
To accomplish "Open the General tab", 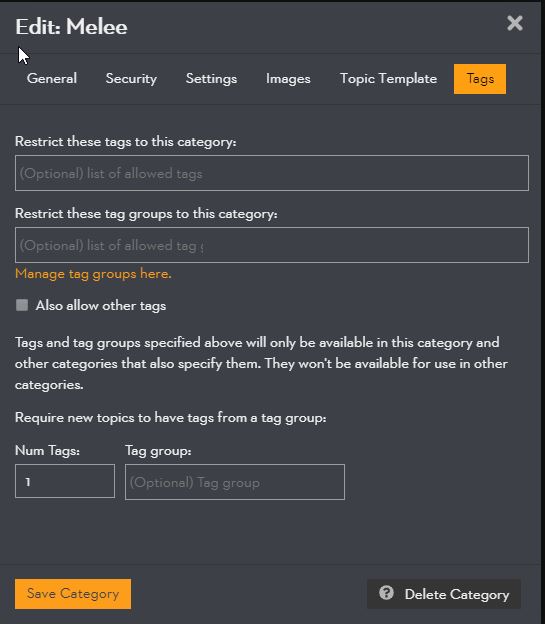I will pyautogui.click(x=52, y=79).
